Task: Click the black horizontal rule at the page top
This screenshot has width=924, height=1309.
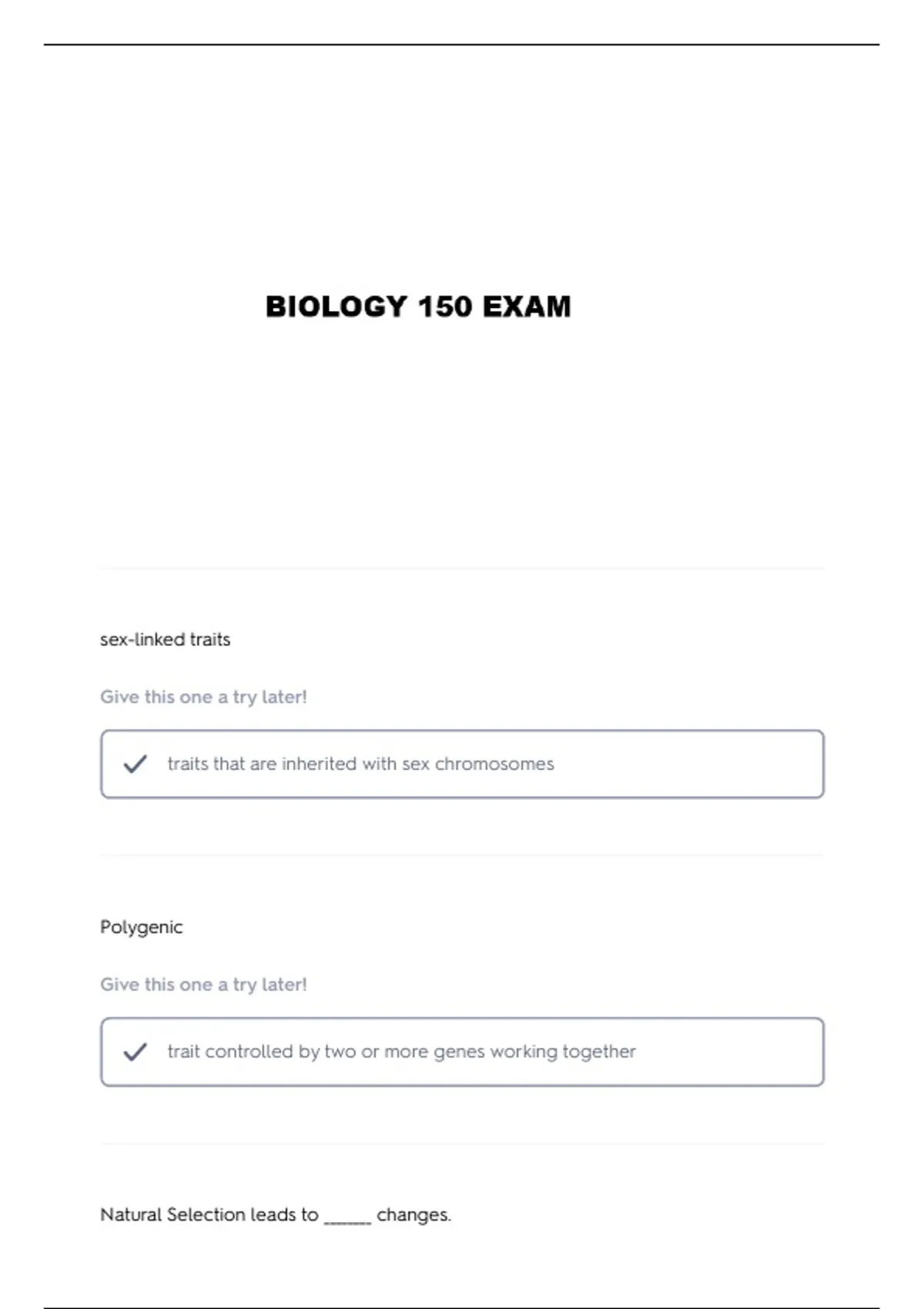Action: (462, 45)
